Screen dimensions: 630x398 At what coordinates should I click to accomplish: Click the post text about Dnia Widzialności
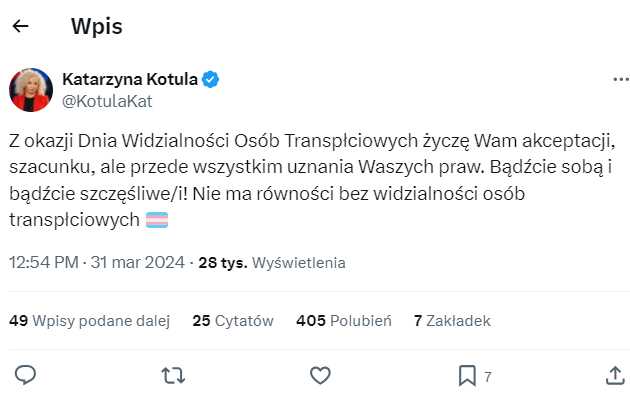312,180
